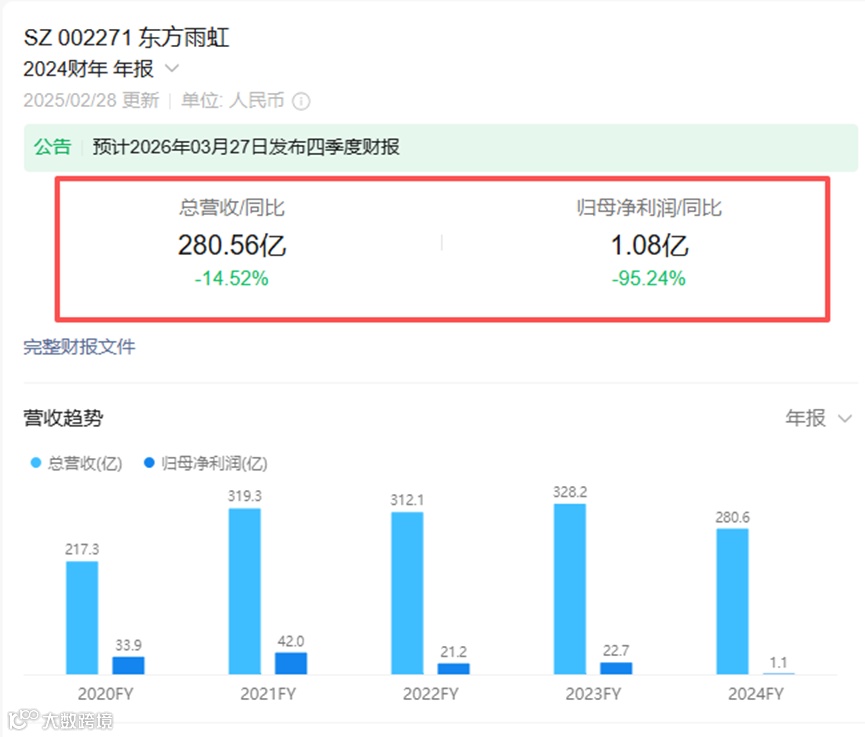Viewport: 865px width, 737px height.
Task: Click the -95.24% net profit change
Action: tap(649, 278)
